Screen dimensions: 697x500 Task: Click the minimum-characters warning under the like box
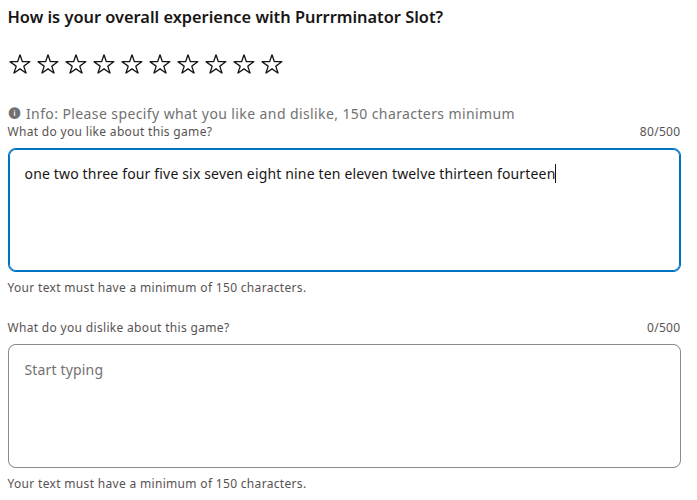pos(157,288)
